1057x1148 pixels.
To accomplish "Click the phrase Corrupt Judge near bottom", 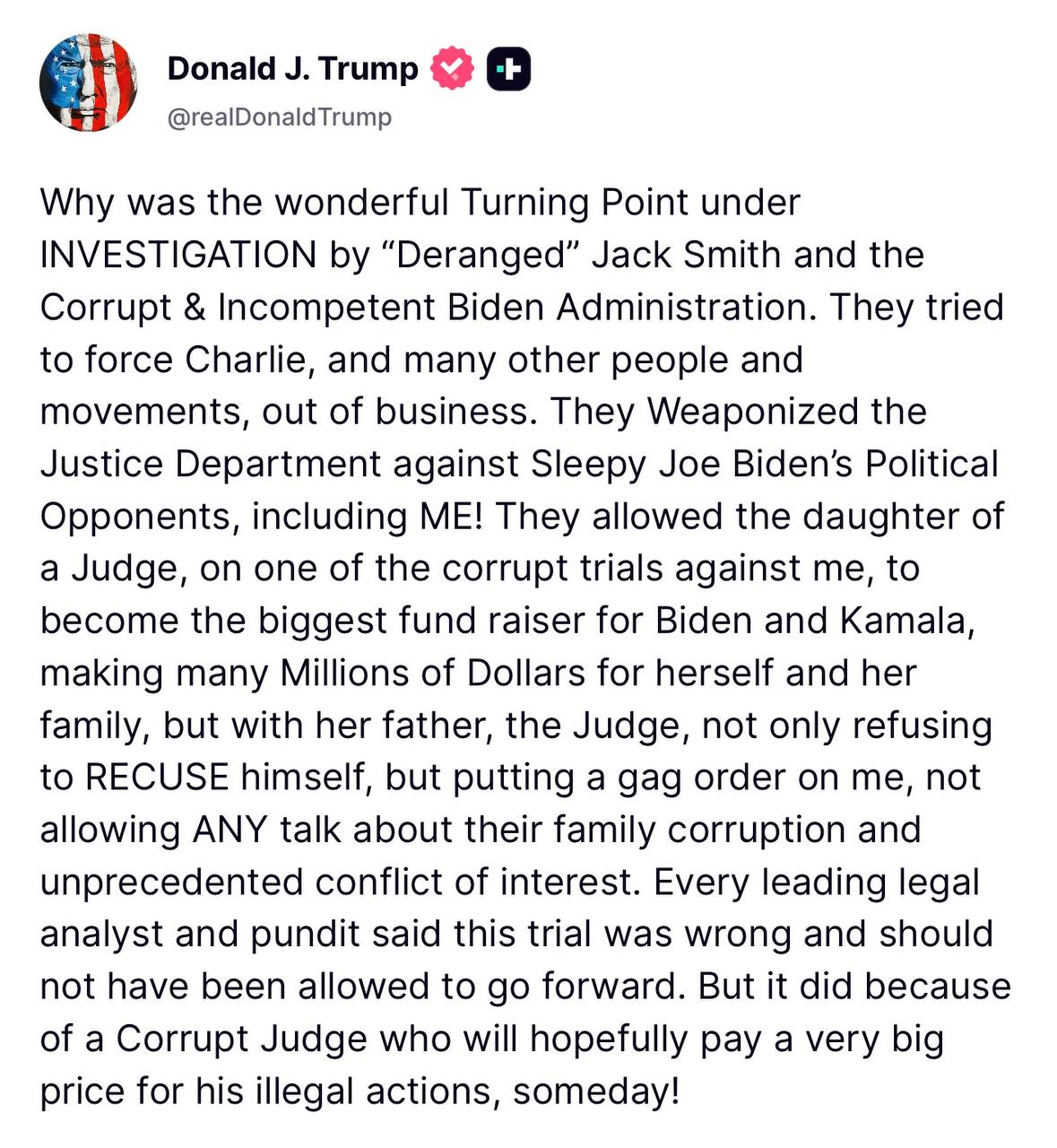I will point(241,1038).
